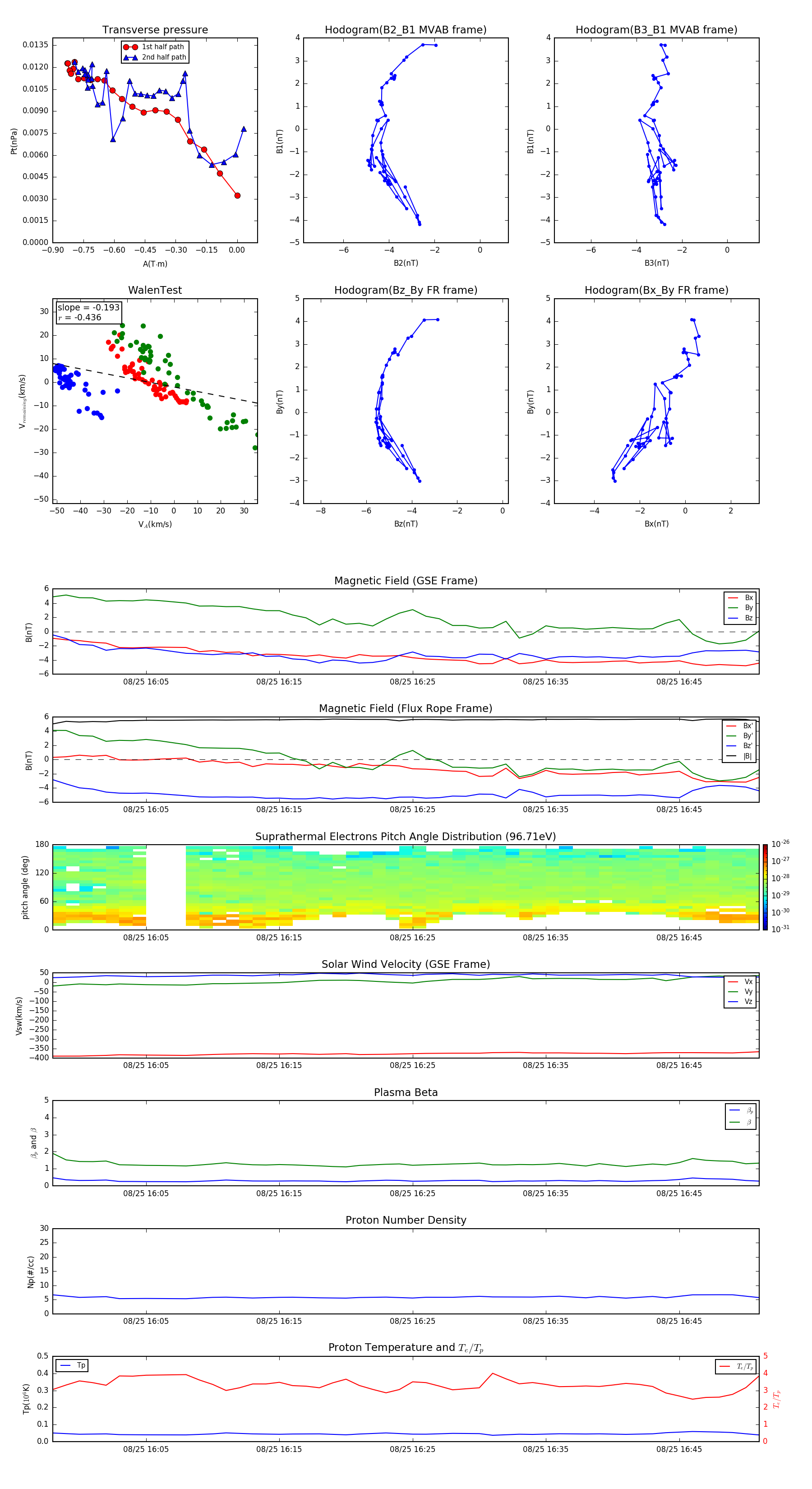Click 'Vz' in solar wind legend
Screen dimensions: 812x1489
(741, 1002)
